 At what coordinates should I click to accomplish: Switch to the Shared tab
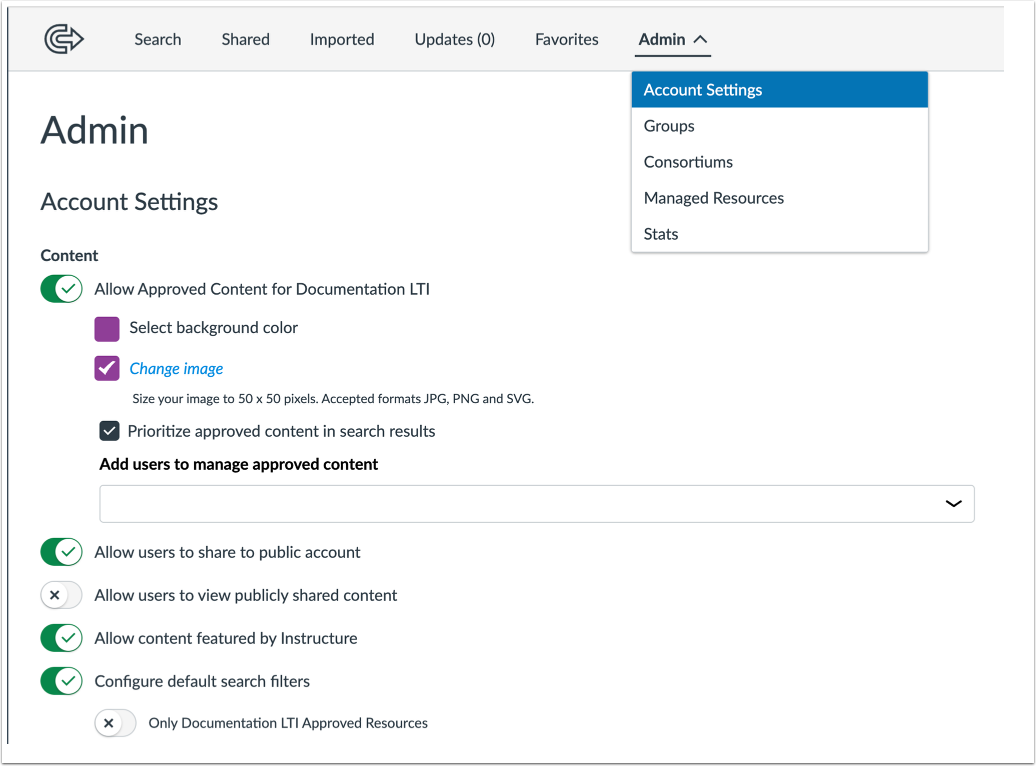tap(245, 39)
